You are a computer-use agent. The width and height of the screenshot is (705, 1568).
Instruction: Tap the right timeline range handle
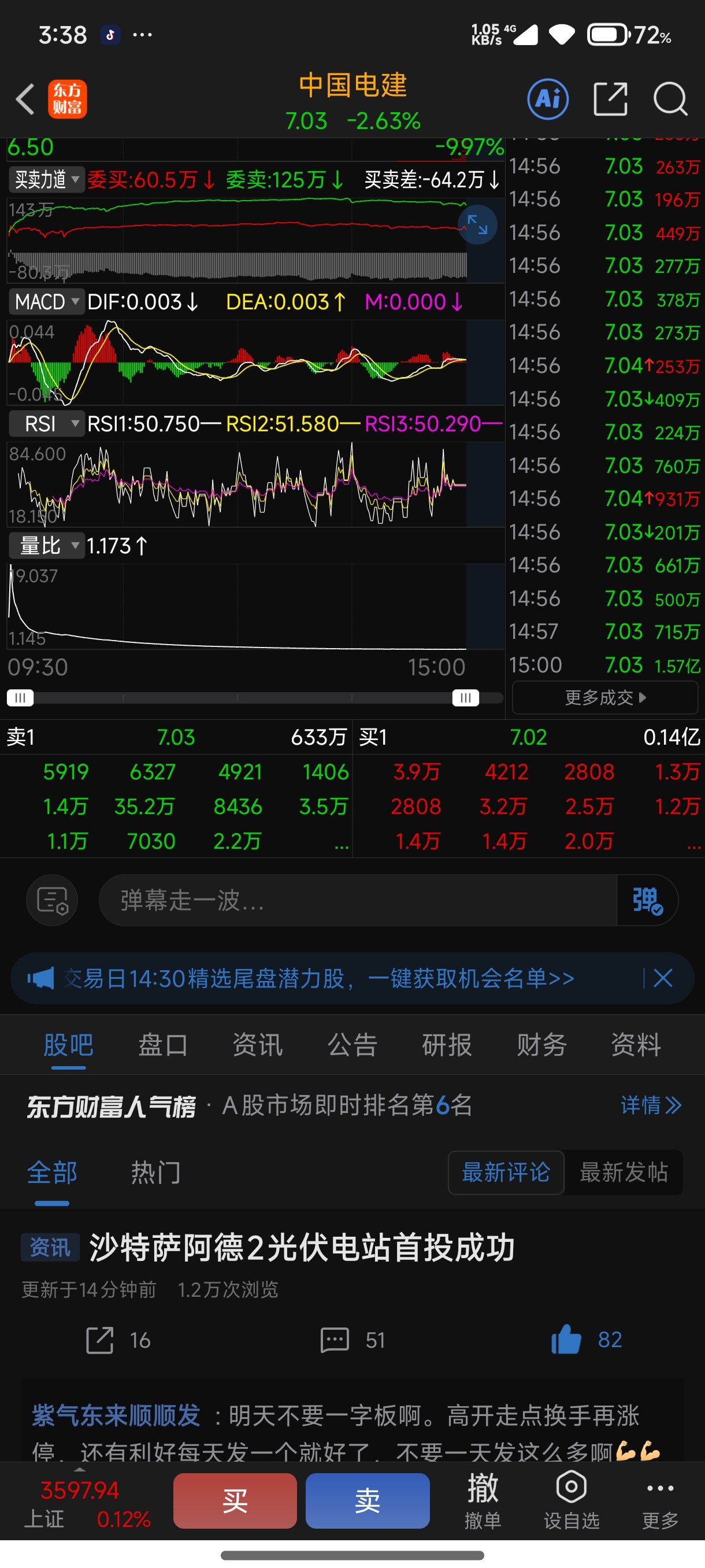[465, 698]
